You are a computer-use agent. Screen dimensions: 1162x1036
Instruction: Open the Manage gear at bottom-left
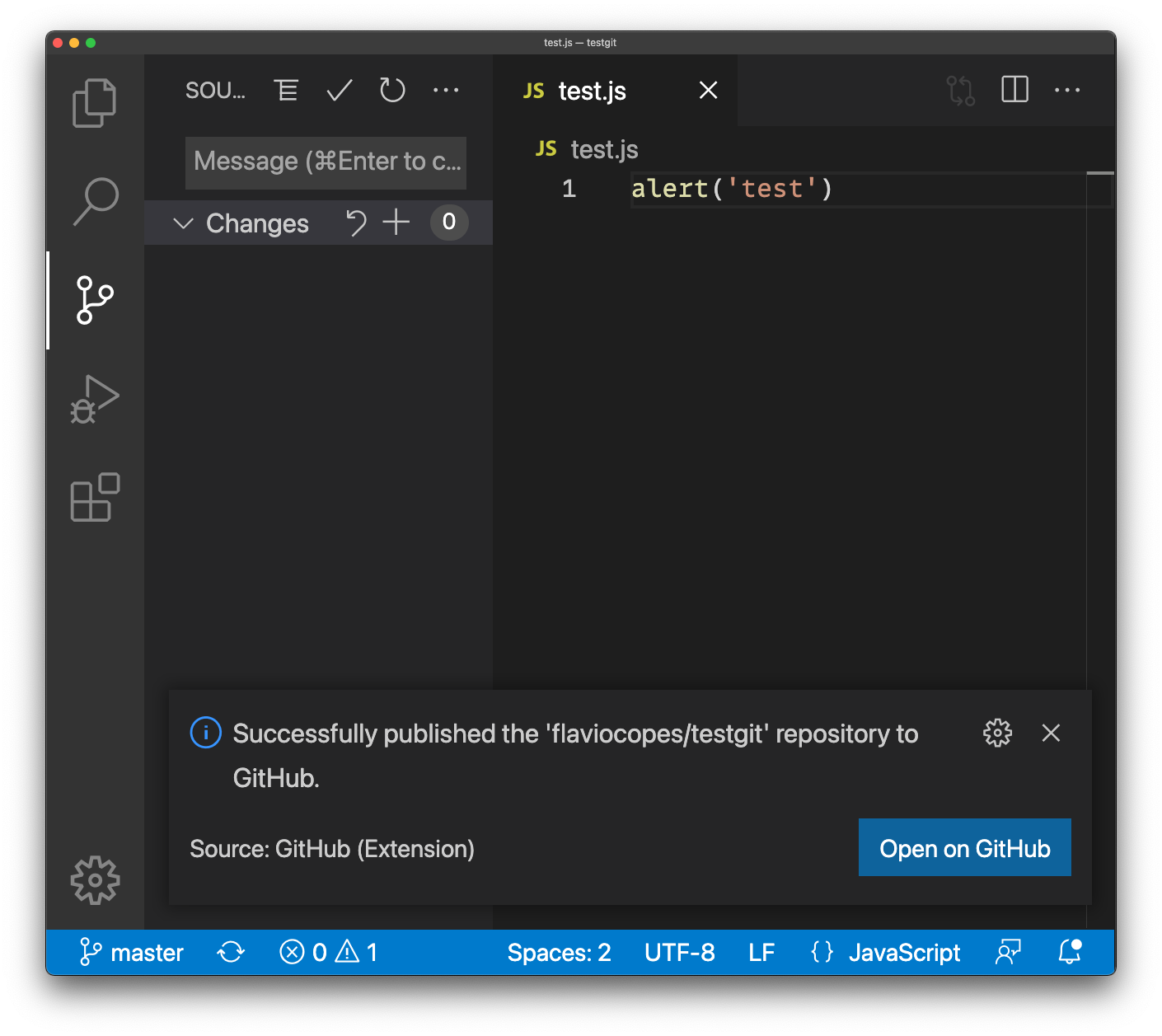click(95, 880)
